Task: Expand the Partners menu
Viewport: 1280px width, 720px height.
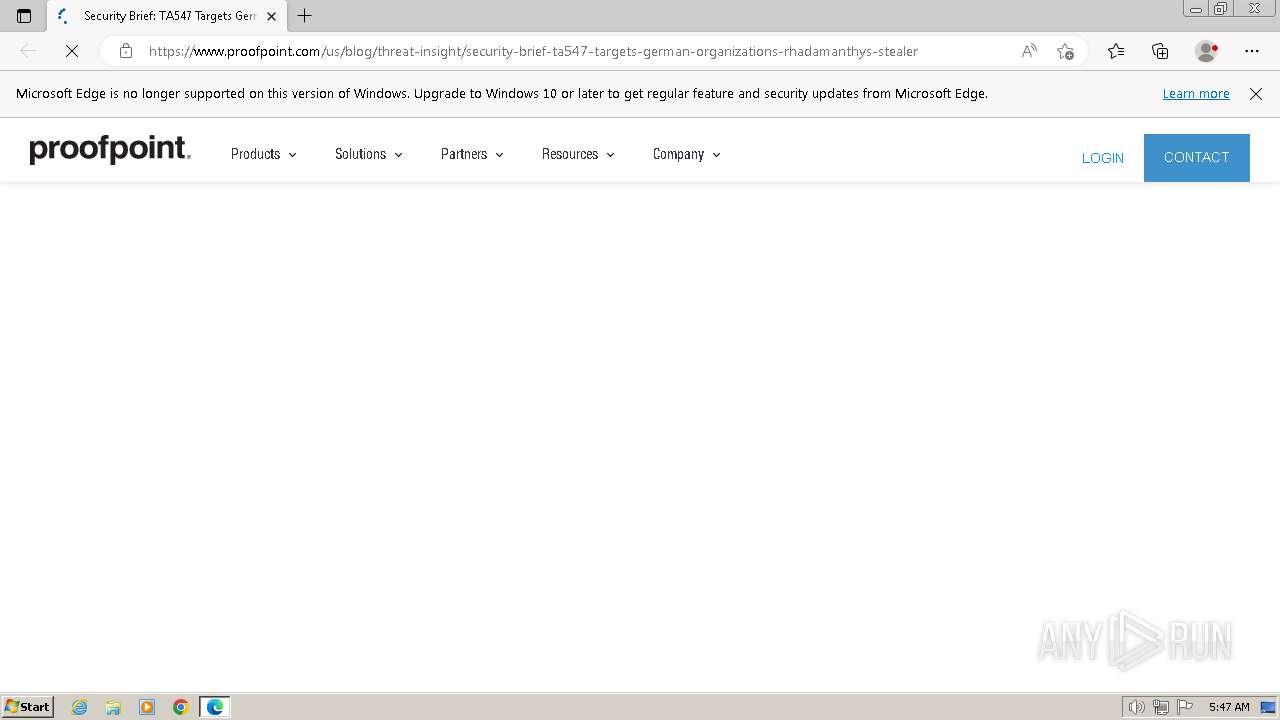Action: tap(472, 154)
